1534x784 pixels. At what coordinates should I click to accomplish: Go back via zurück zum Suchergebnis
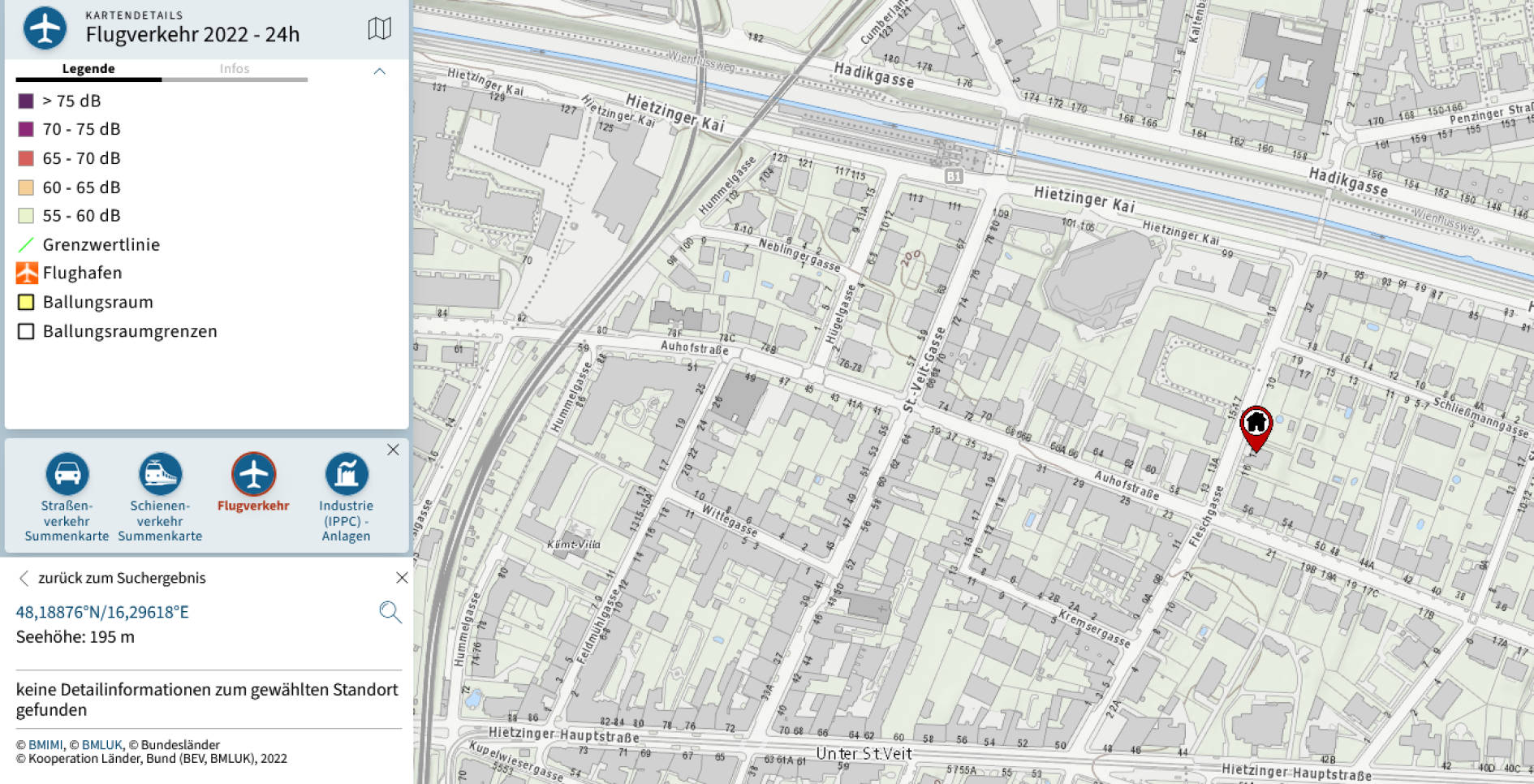tap(122, 578)
